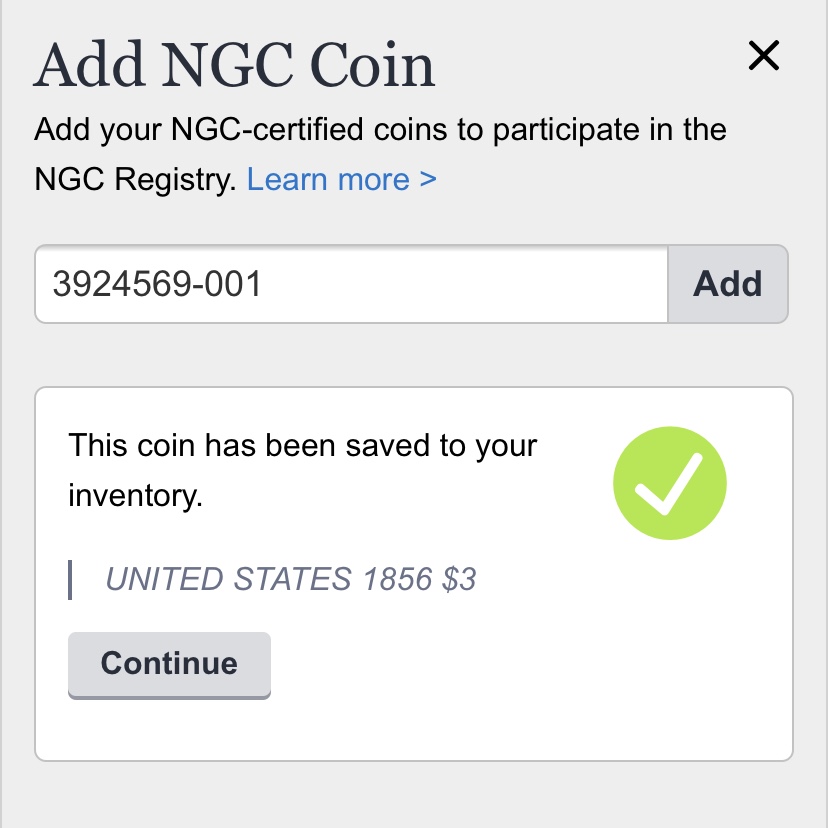Submit the coin number using Add
This screenshot has height=828, width=828.
tap(728, 284)
